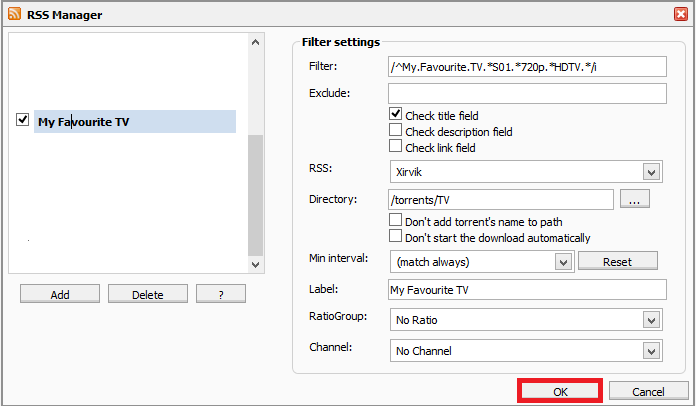Enable Don't start the download automatically

[395, 236]
